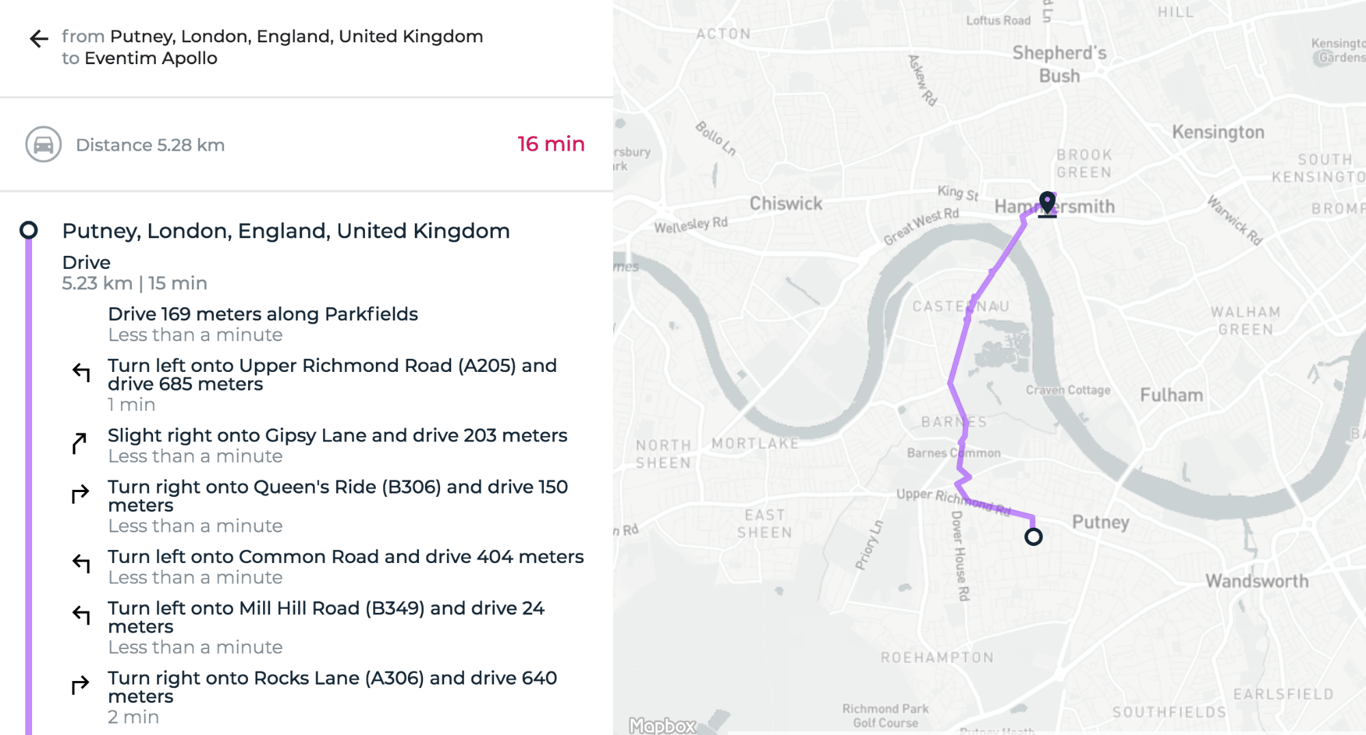Click the turn-right arrow for Queen's Ride
Image resolution: width=1366 pixels, height=735 pixels.
(81, 494)
